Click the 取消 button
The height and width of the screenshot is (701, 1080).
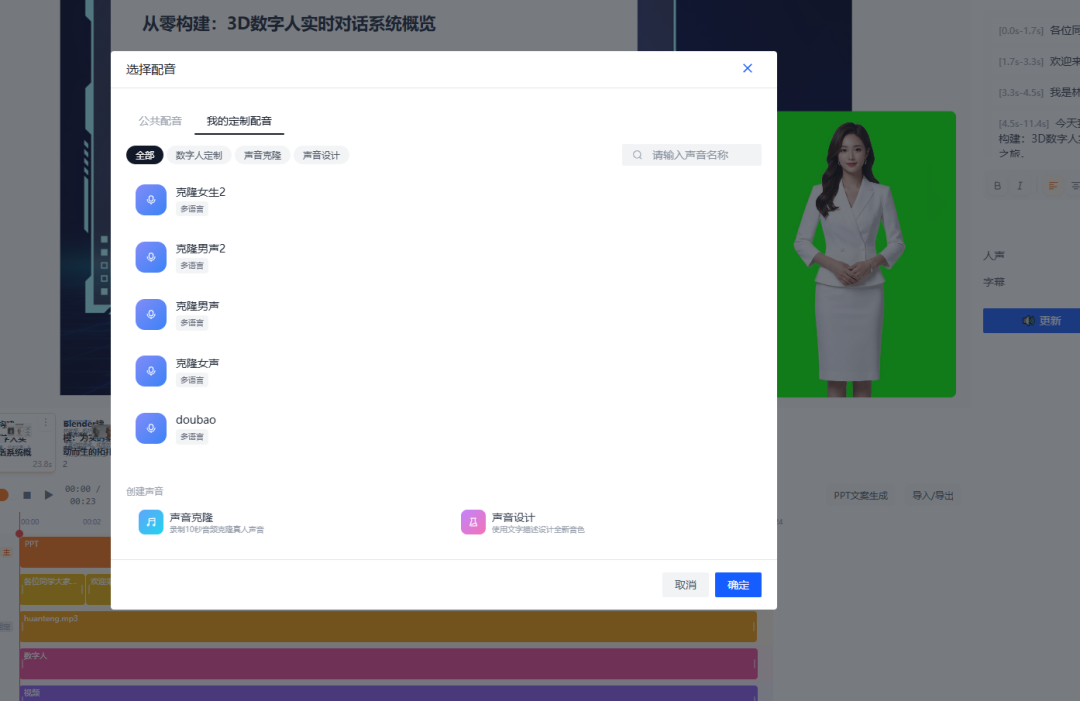tap(685, 585)
